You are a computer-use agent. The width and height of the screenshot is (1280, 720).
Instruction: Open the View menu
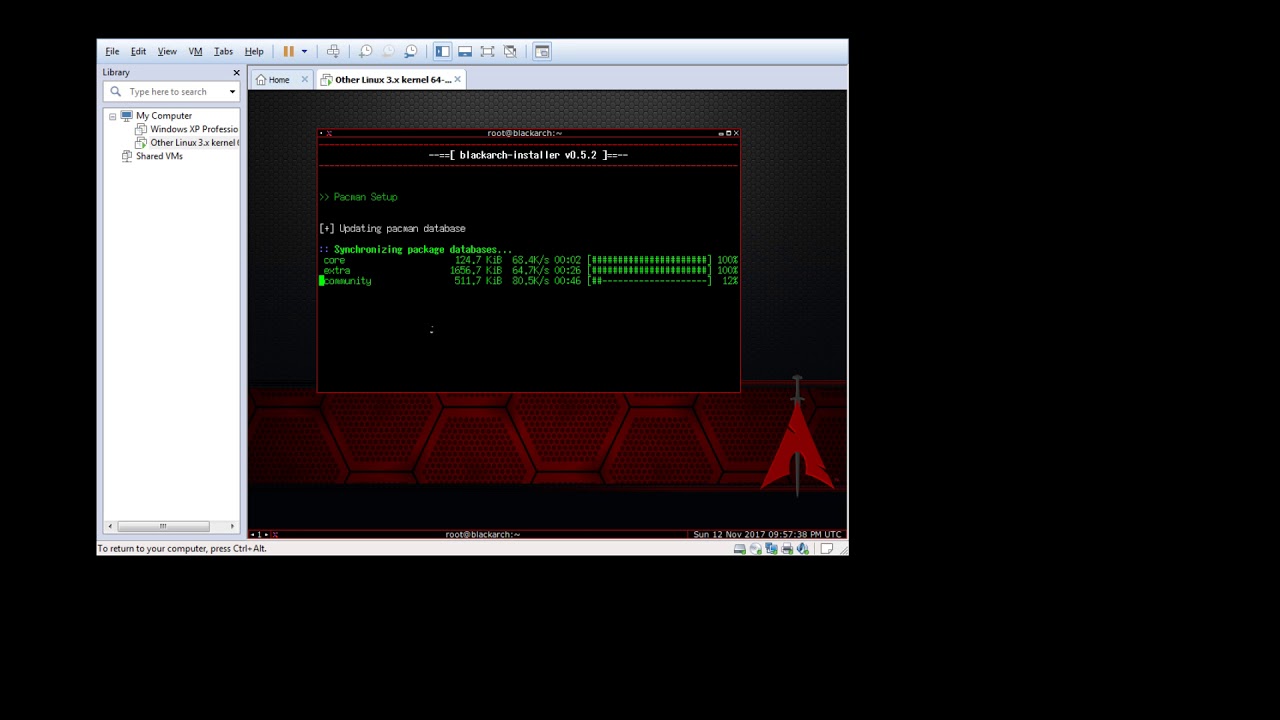coord(167,51)
